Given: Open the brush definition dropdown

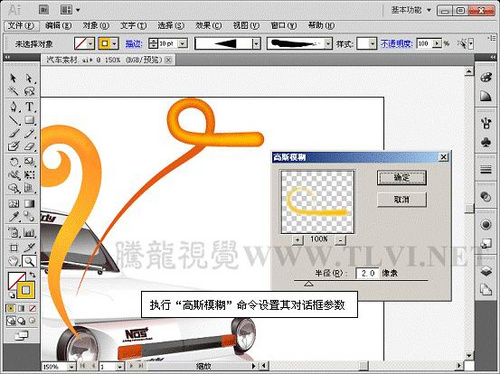Looking at the screenshot, I should [328, 44].
